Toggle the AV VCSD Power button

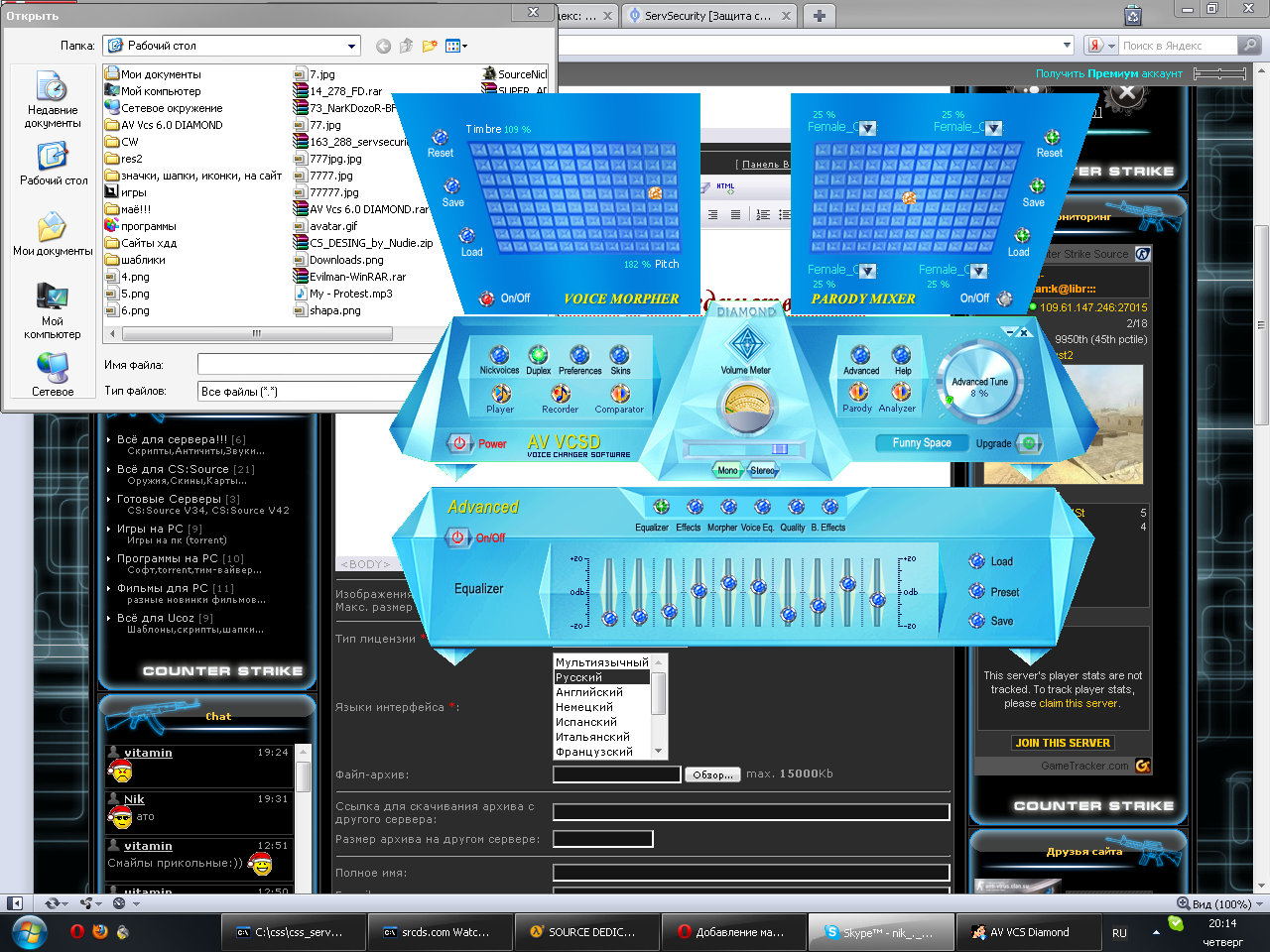[x=459, y=443]
